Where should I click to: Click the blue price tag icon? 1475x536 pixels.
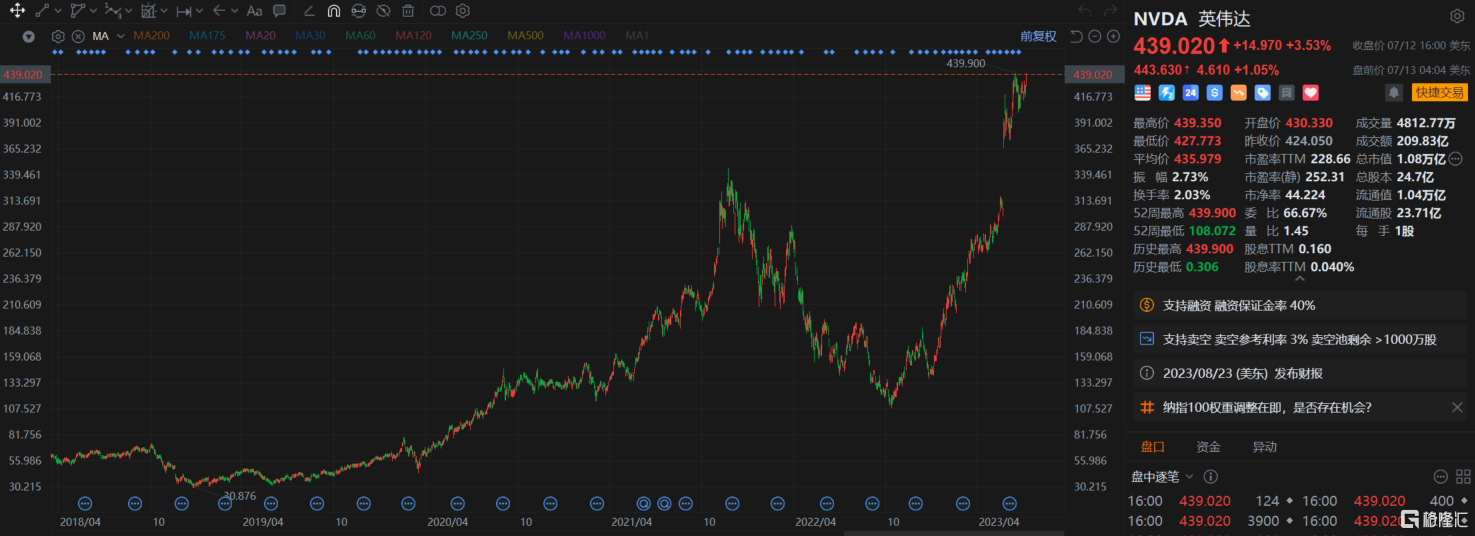point(1262,92)
